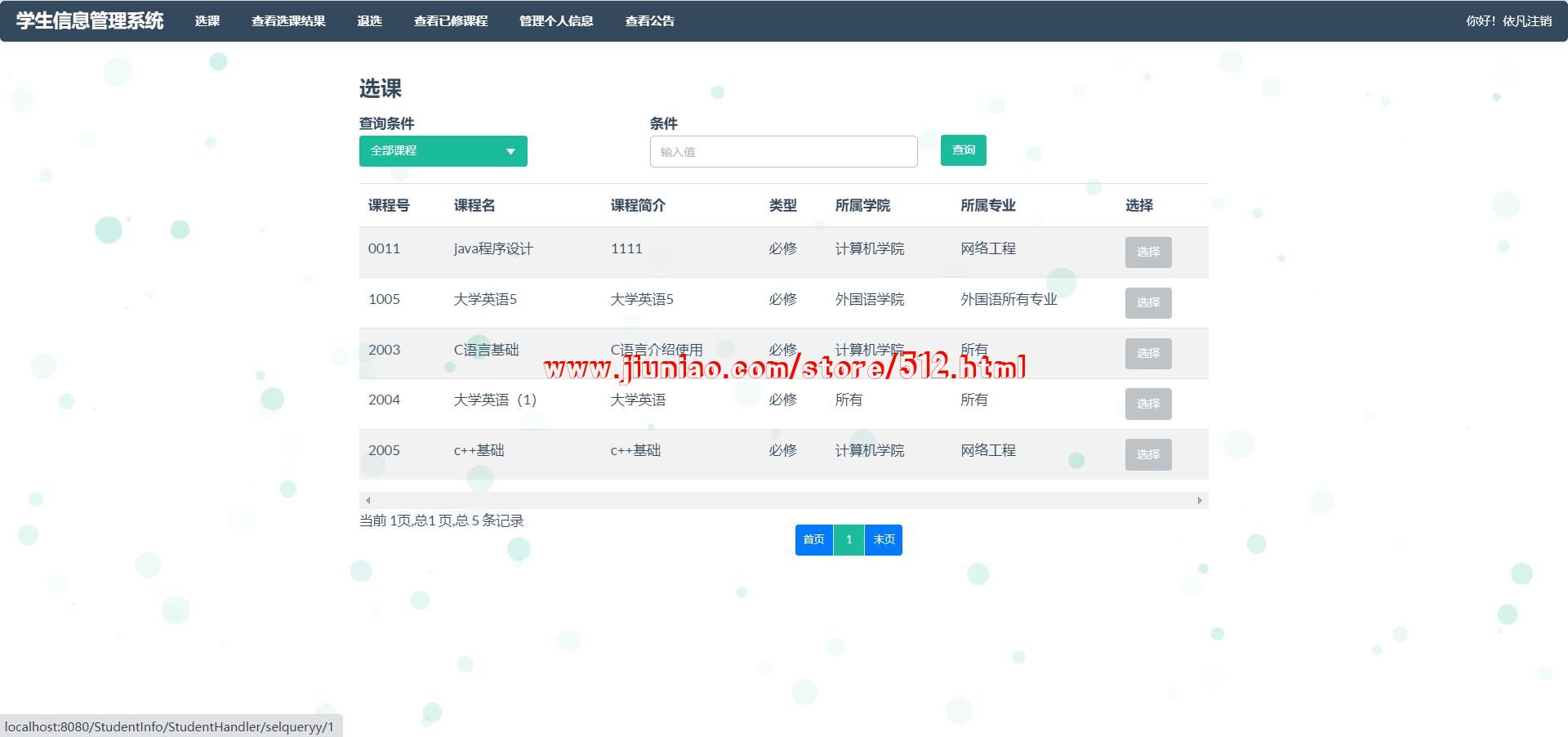Navigate to 查看已修课程
Image resolution: width=1568 pixels, height=737 pixels.
(x=451, y=21)
